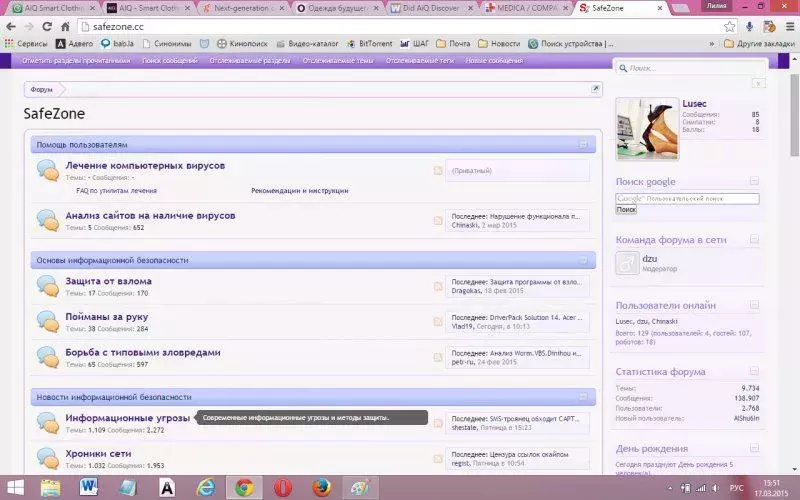800x500 pixels.
Task: Click the magnifier icon in forum search box
Action: (x=623, y=68)
